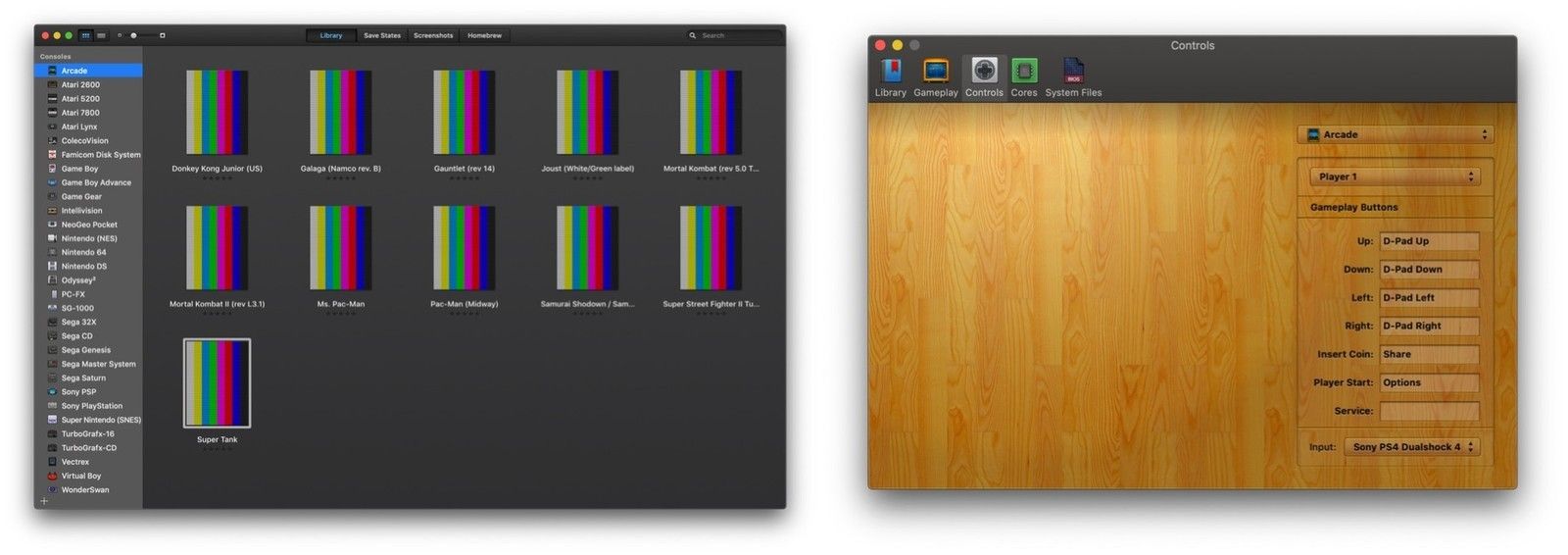Click the Insert Coin mapping field
The width and height of the screenshot is (1568, 555).
coord(1429,354)
